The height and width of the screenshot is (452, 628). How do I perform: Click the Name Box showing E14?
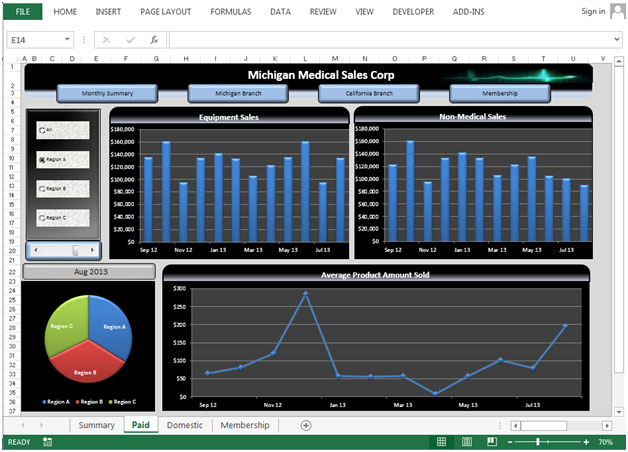(35, 40)
